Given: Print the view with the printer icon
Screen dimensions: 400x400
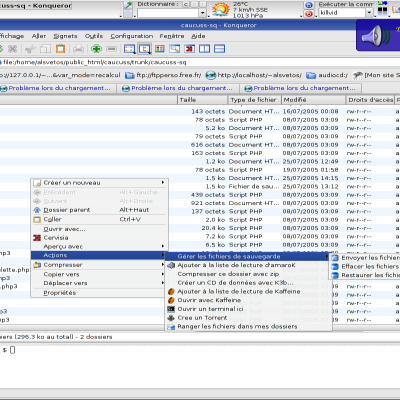Looking at the screenshot, I should click(78, 49).
